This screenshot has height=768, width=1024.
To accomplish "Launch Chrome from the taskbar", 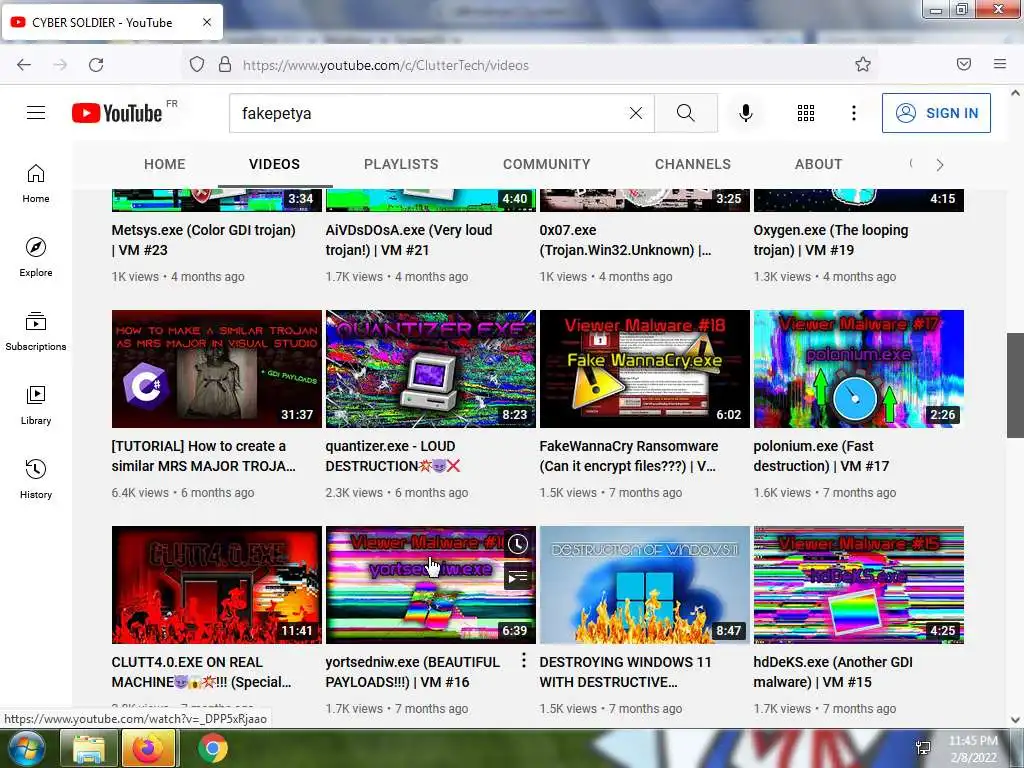I will point(213,748).
